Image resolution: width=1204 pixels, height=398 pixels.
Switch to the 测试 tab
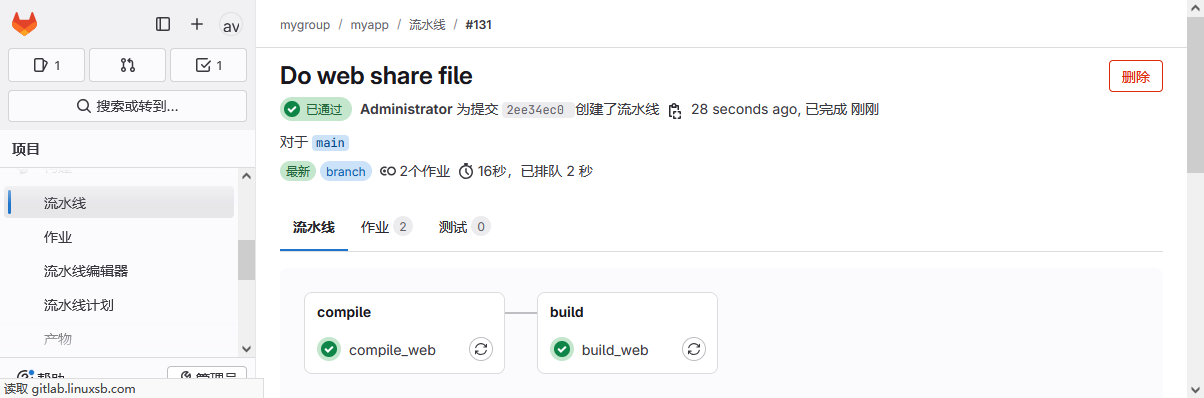[x=464, y=227]
